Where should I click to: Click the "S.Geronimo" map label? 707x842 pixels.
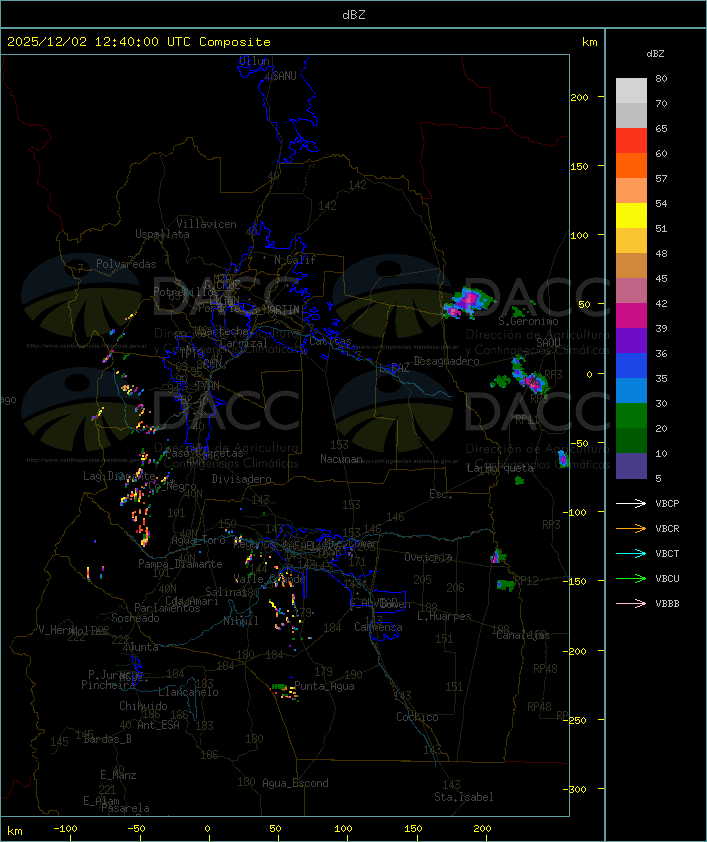tap(528, 321)
